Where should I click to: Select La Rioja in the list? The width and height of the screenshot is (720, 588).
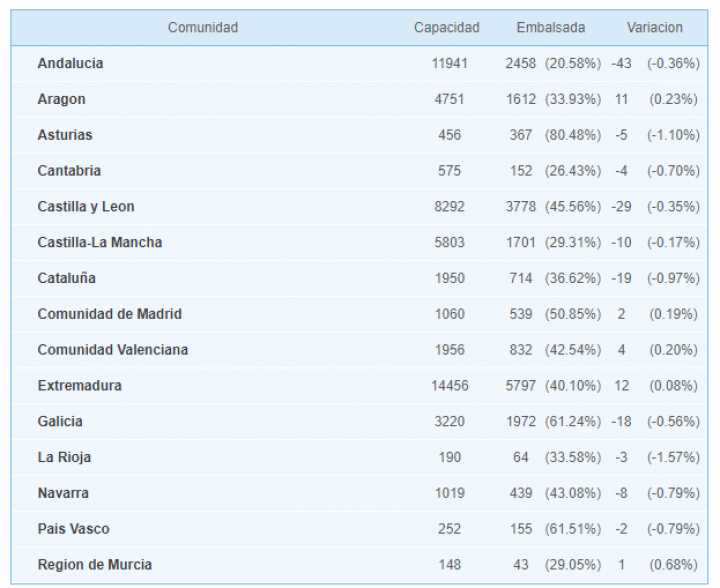point(64,457)
